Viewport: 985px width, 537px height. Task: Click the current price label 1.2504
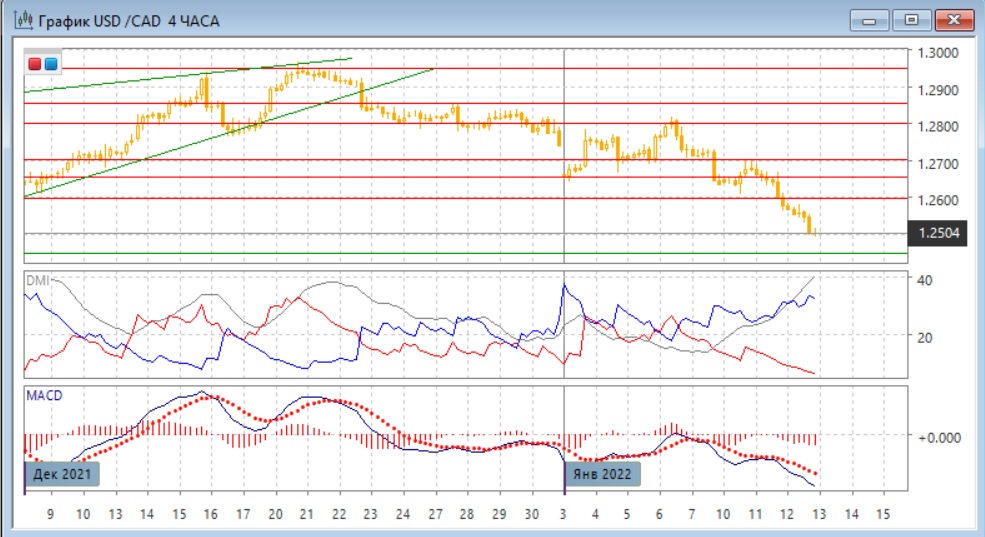[x=937, y=233]
